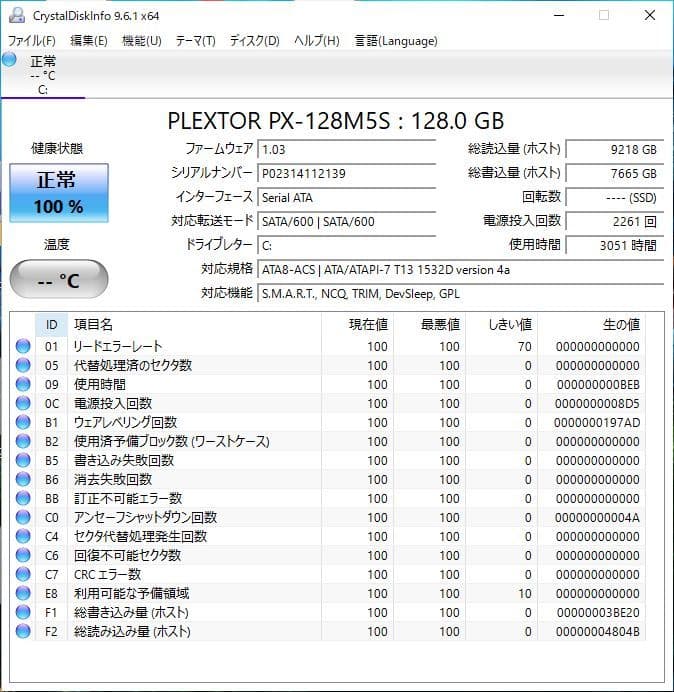
Task: Select the C: drive status tab
Action: 43,75
